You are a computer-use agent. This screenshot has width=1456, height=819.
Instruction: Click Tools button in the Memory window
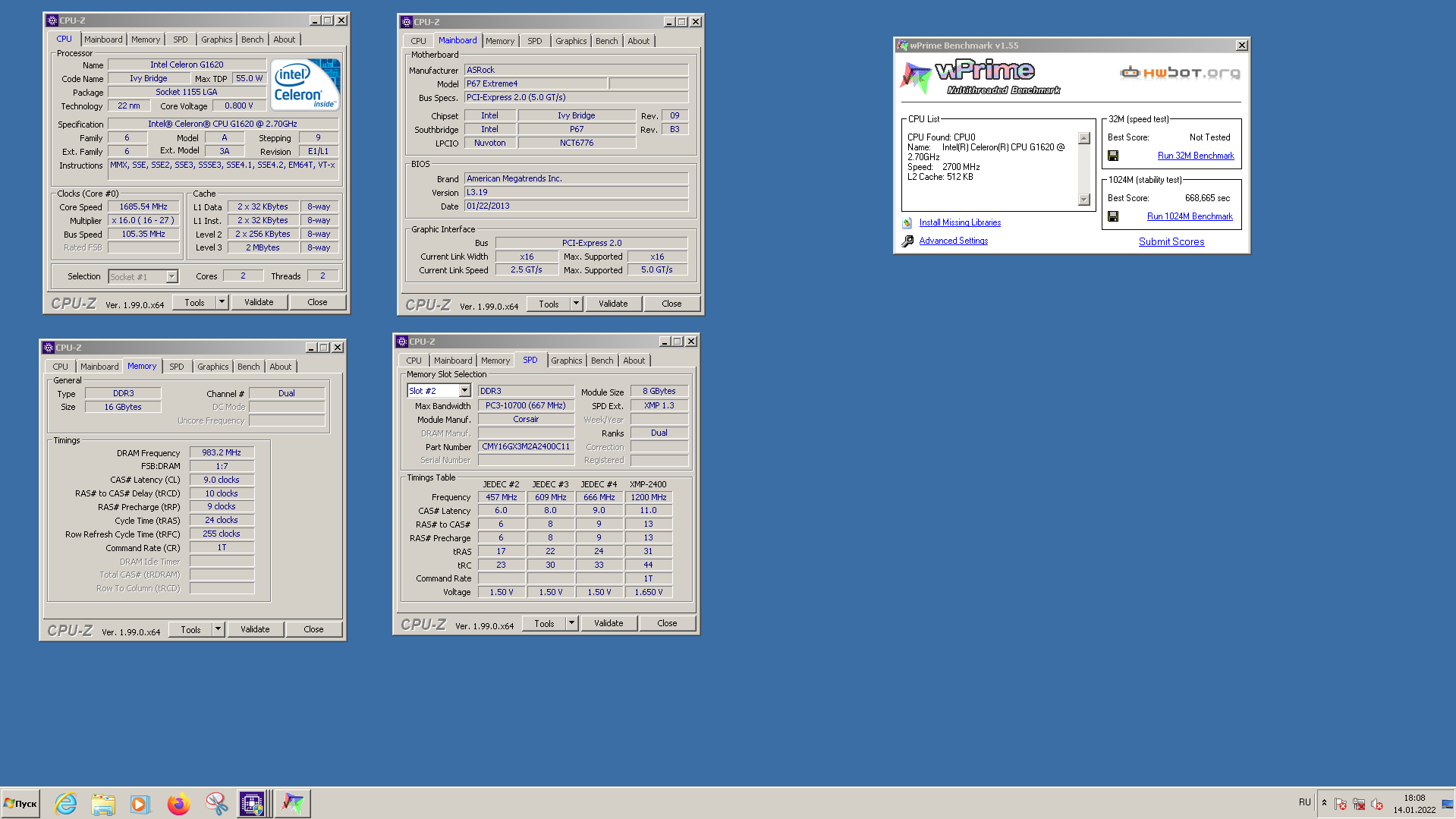pos(190,629)
